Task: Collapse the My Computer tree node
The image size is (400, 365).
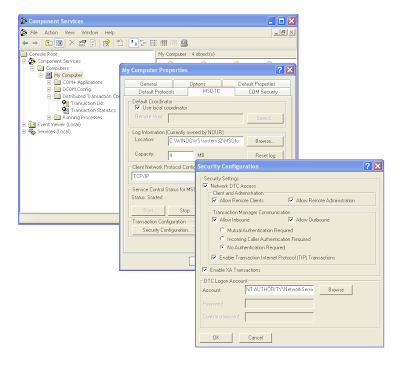Action: [x=41, y=75]
